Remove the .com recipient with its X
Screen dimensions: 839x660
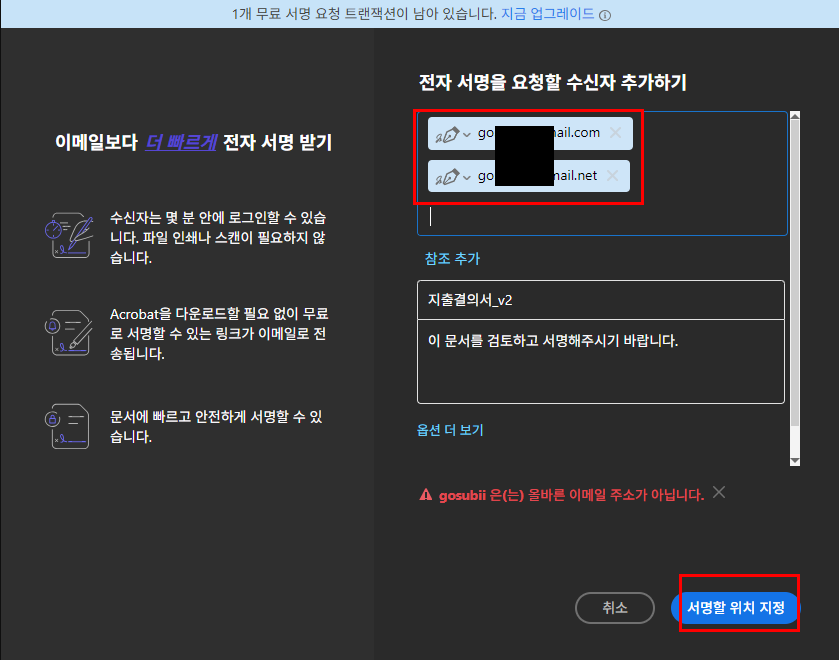pos(615,132)
